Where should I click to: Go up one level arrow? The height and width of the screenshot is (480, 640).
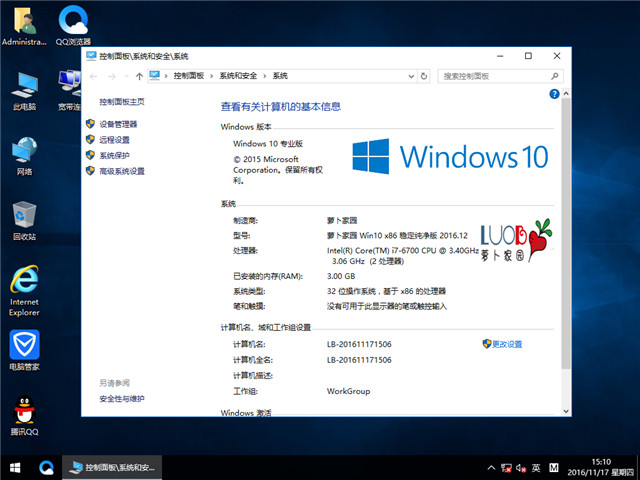point(139,76)
